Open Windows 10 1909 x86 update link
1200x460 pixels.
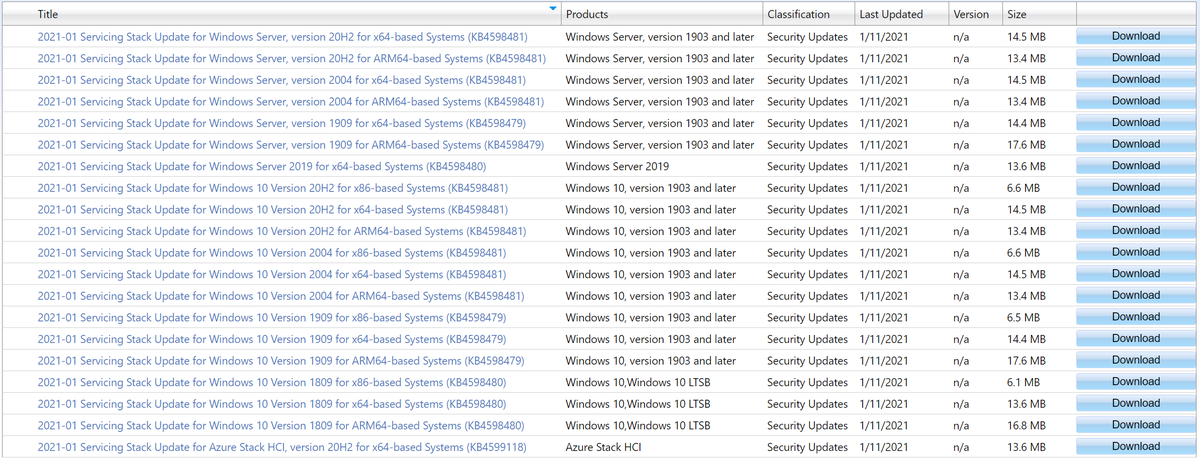(271, 318)
